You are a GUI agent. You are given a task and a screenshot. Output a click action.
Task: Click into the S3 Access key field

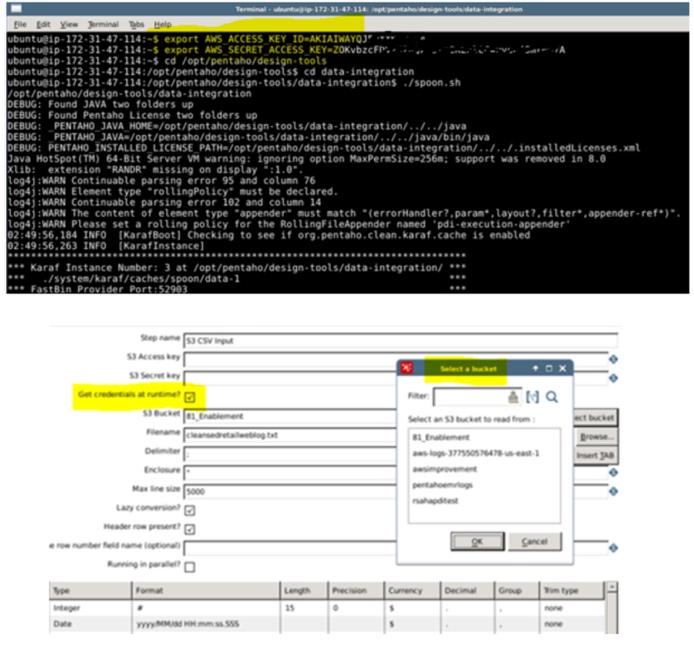coord(290,359)
